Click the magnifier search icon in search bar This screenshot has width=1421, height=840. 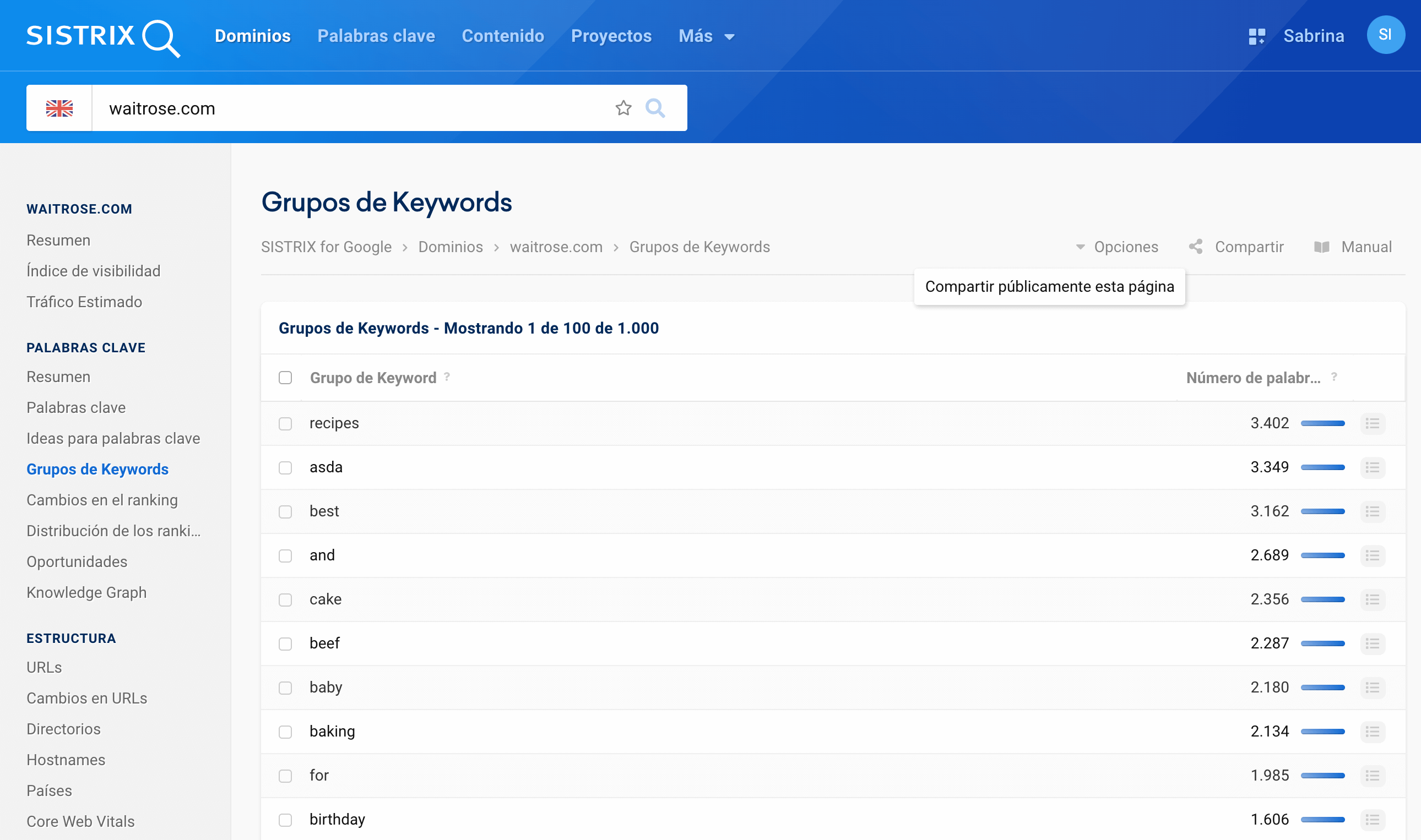pos(655,108)
